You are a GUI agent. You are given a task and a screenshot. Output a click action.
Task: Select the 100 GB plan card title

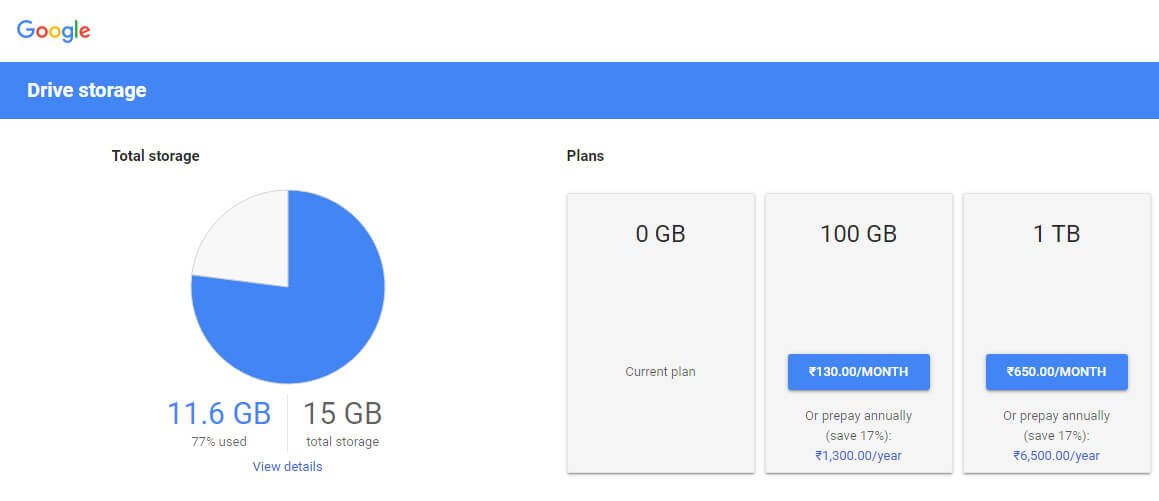pos(858,235)
